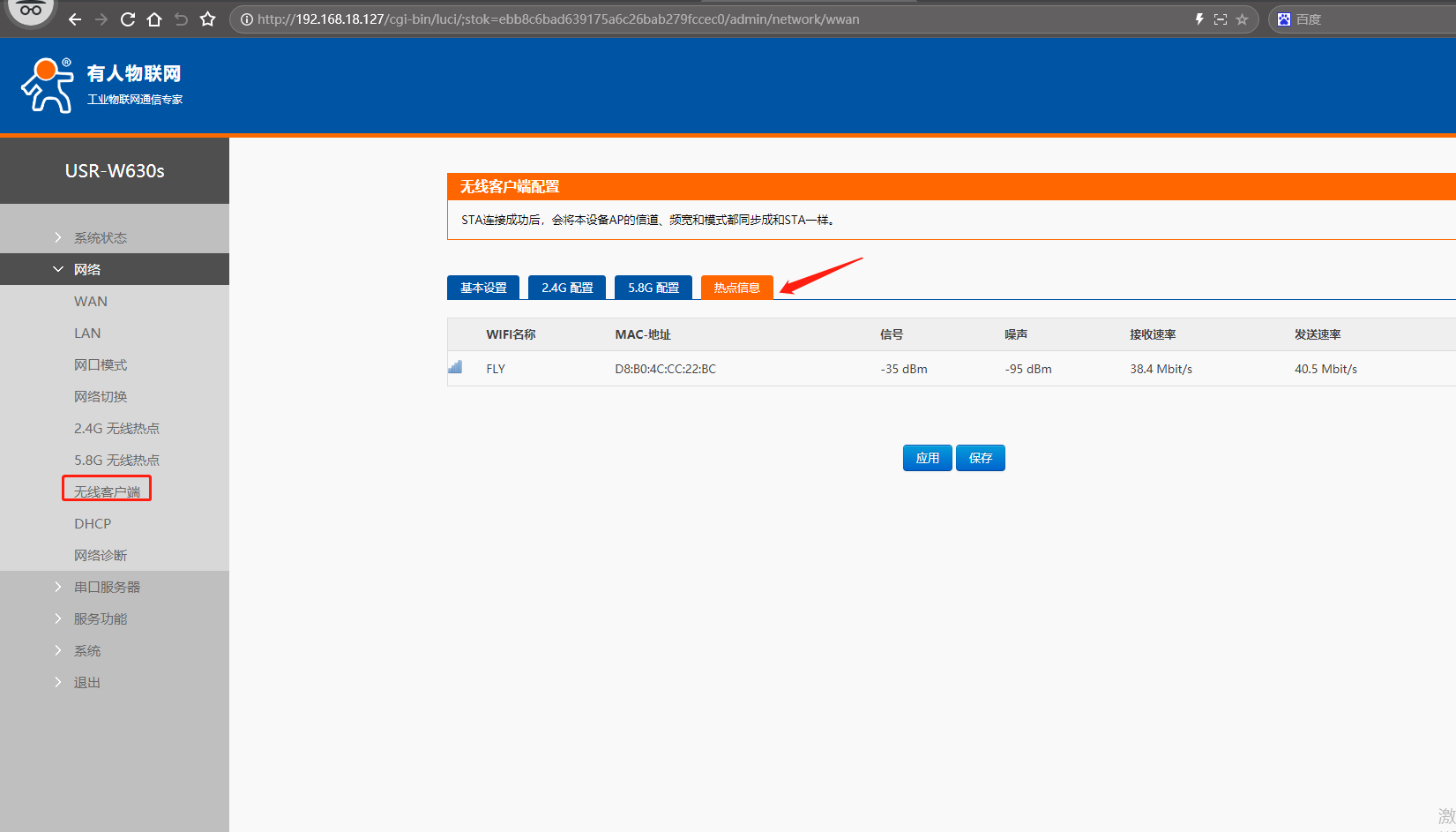
Task: Expand the 系统状态 sidebar section
Action: point(100,238)
